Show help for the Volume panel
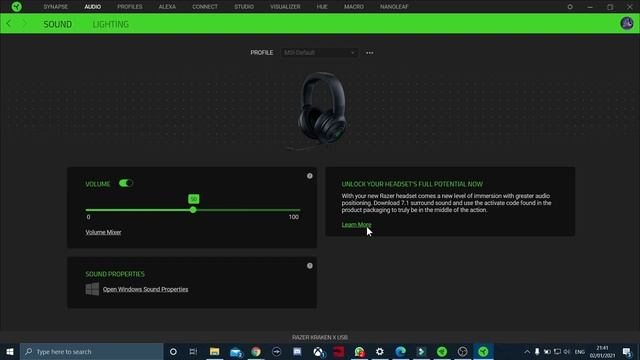640x360 pixels. [x=310, y=176]
